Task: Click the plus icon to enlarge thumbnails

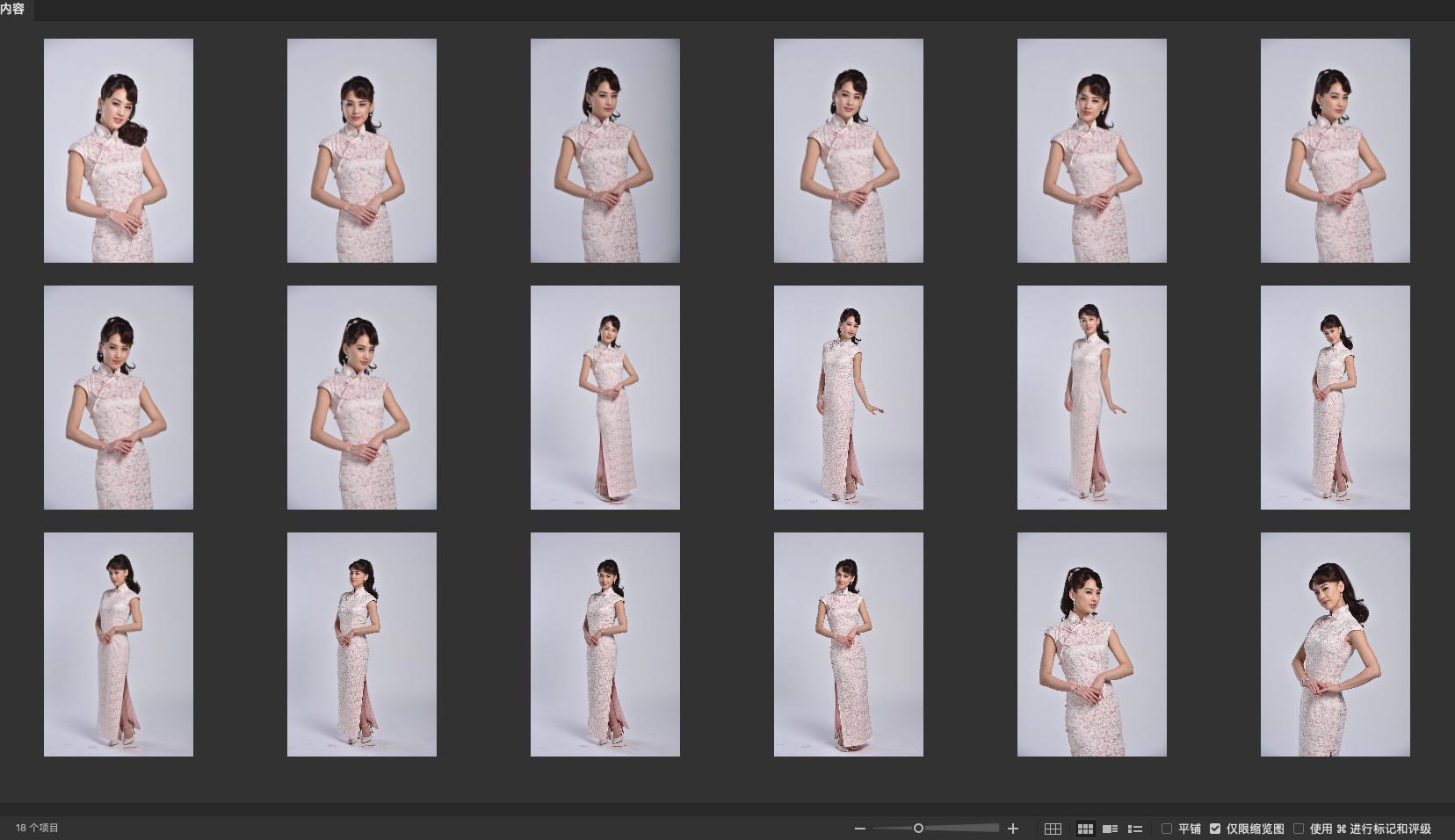Action: [x=1013, y=829]
